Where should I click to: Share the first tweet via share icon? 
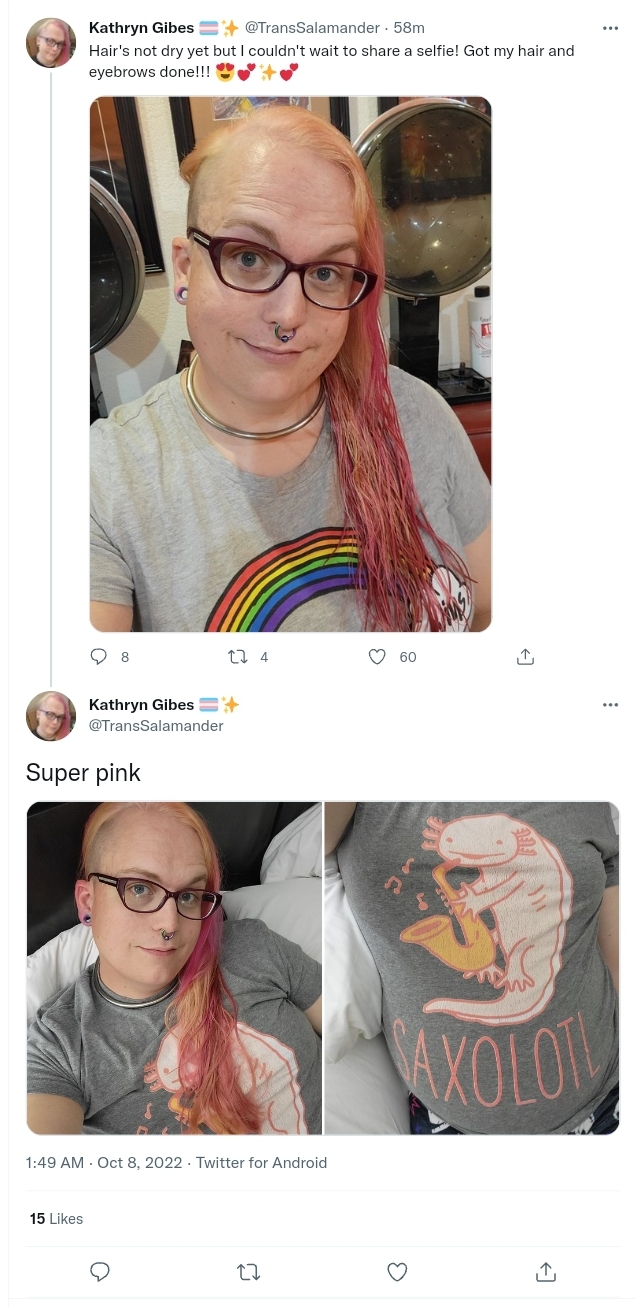pyautogui.click(x=525, y=657)
